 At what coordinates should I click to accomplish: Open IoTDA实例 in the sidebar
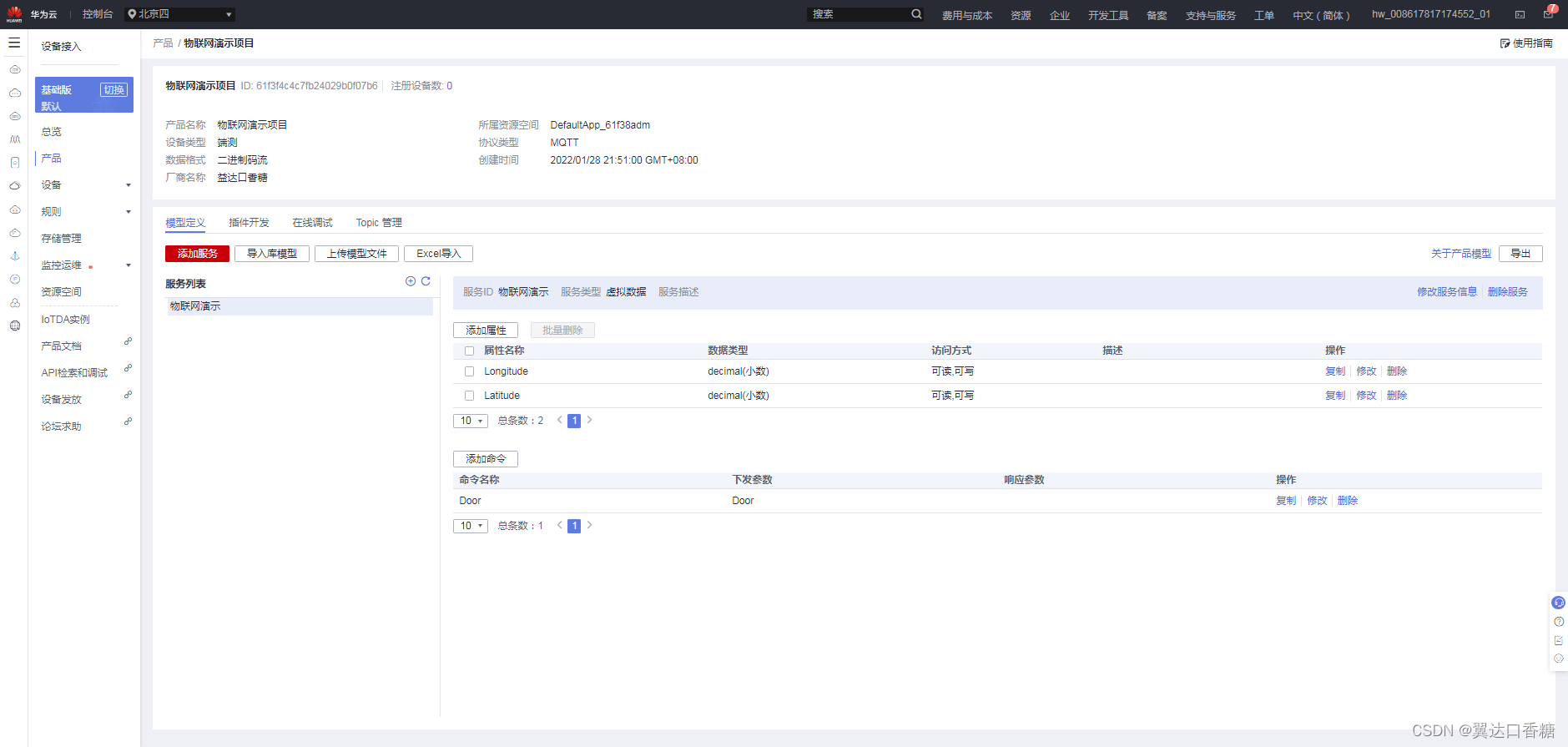tap(65, 320)
